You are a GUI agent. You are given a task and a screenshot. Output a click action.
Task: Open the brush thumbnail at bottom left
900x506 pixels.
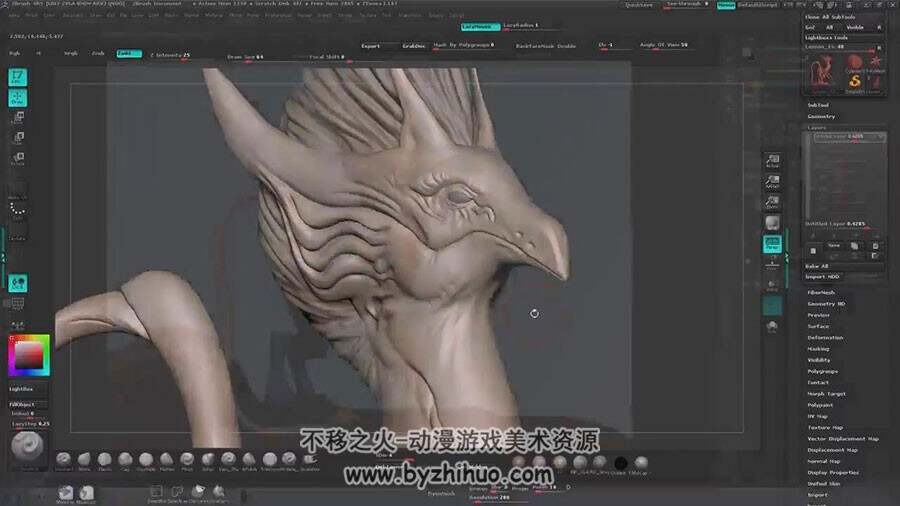(27, 446)
